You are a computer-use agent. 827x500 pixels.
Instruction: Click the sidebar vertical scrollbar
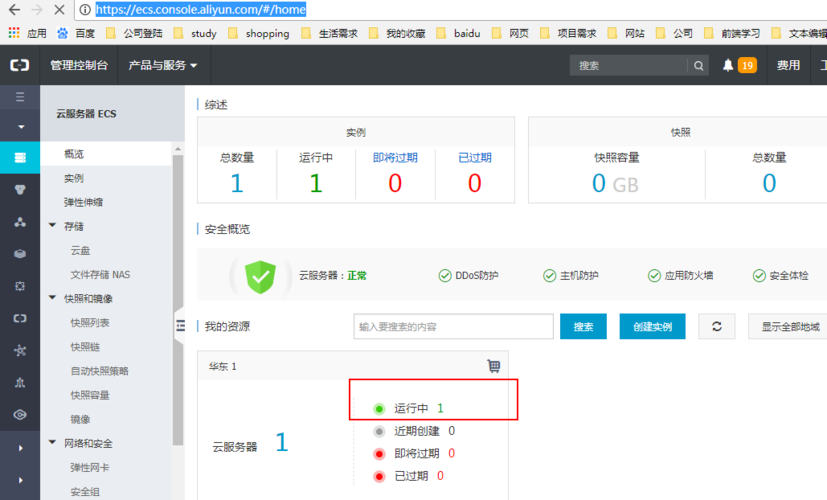178,298
